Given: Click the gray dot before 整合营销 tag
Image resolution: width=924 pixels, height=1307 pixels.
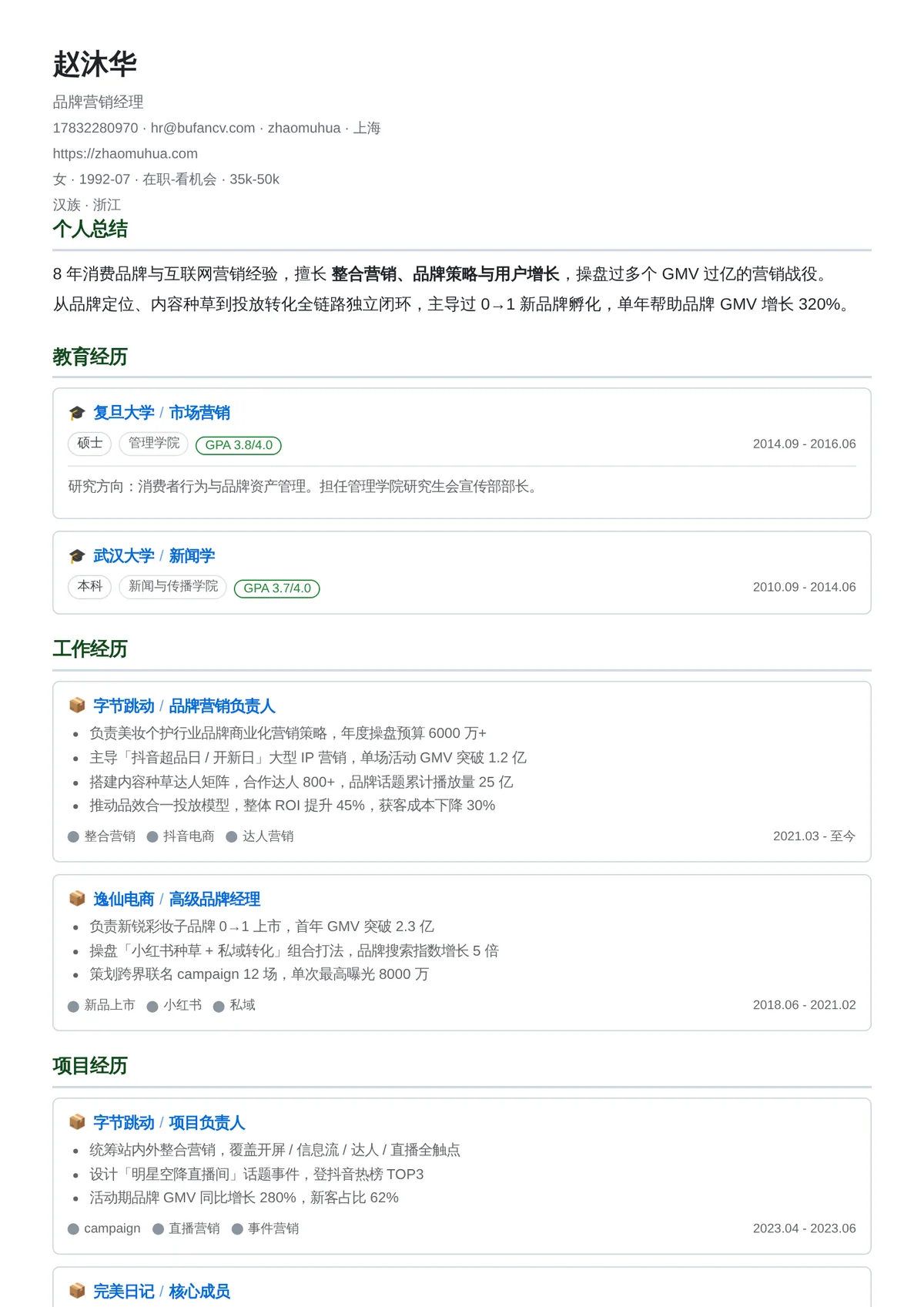Looking at the screenshot, I should 74,837.
